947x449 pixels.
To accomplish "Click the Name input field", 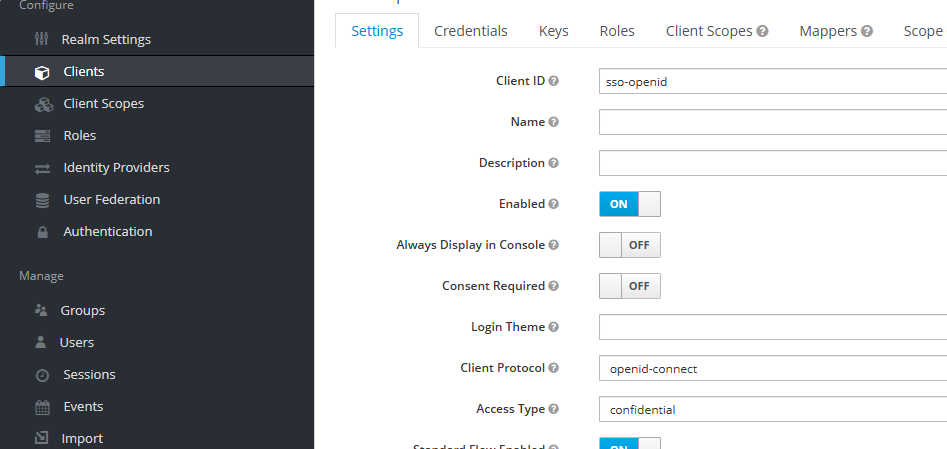I will 772,122.
